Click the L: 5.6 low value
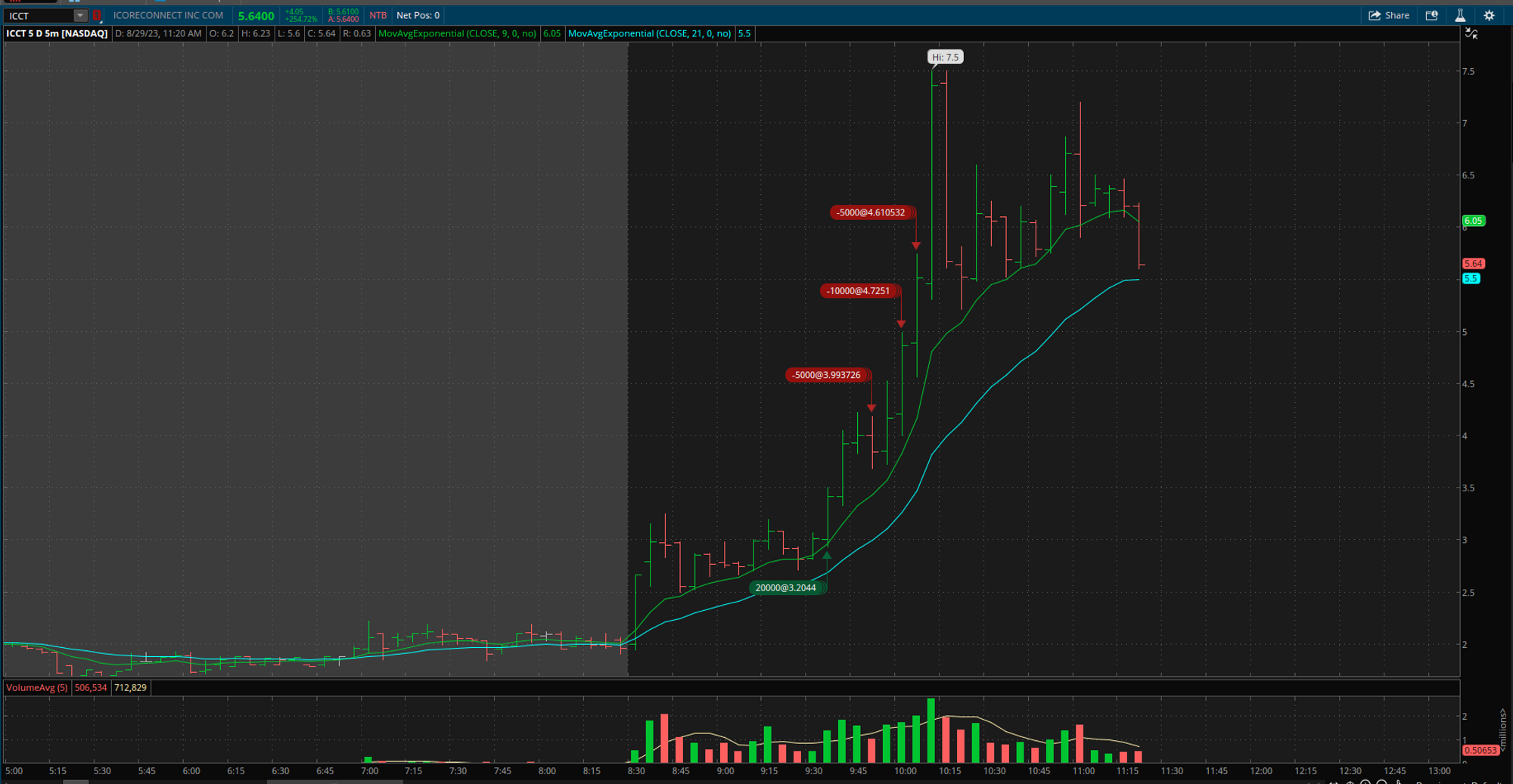This screenshot has width=1513, height=784. click(288, 33)
